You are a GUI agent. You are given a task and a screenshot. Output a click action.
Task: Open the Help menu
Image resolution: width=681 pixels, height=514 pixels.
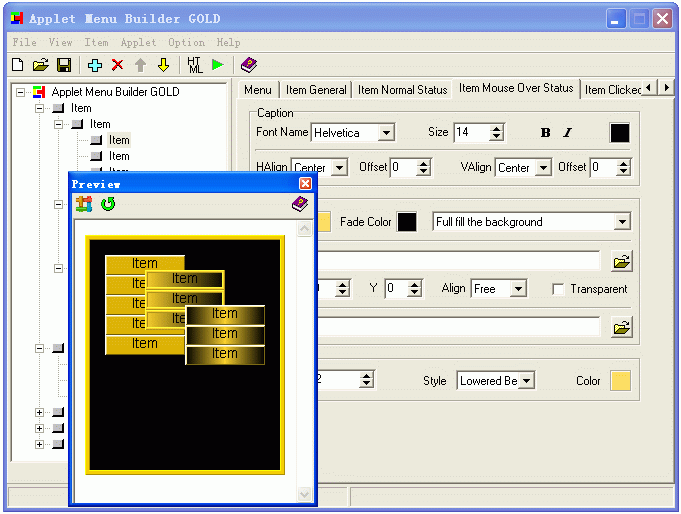(x=228, y=43)
